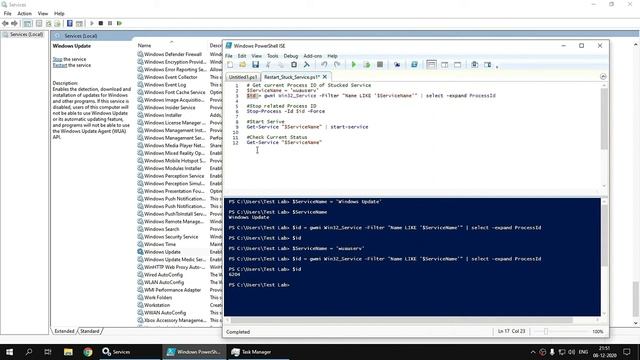640x360 pixels.
Task: Click Stop the service link
Action: coord(58,59)
